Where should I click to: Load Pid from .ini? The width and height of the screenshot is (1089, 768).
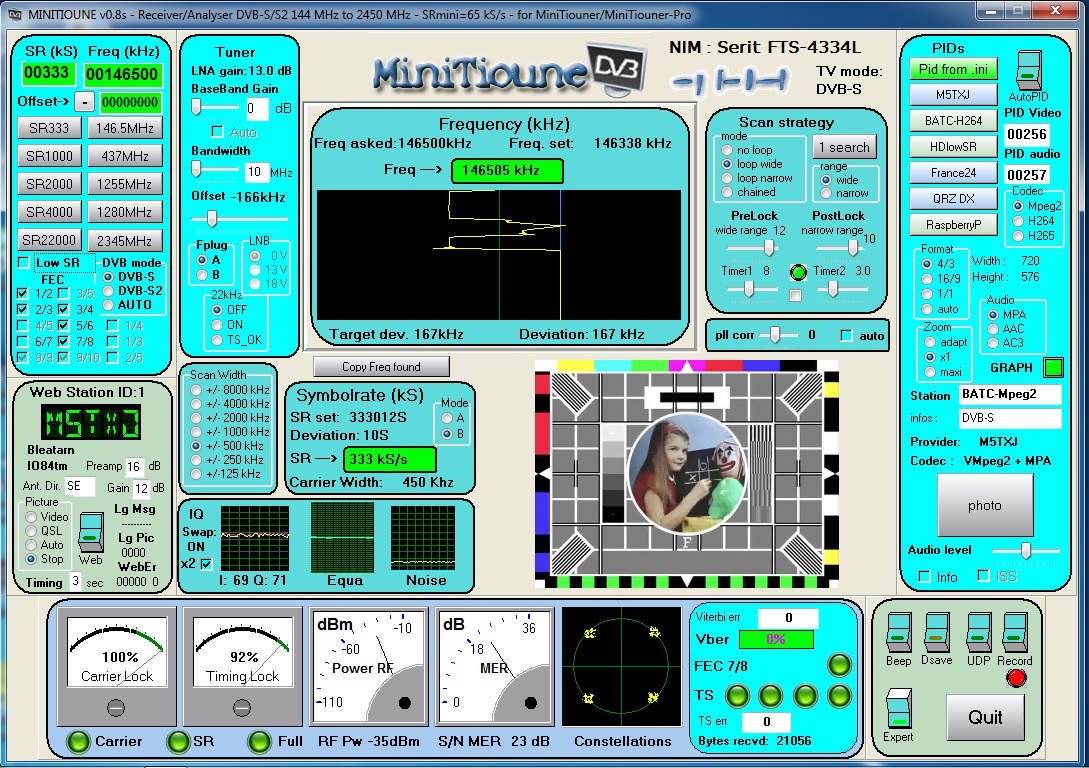tap(953, 69)
